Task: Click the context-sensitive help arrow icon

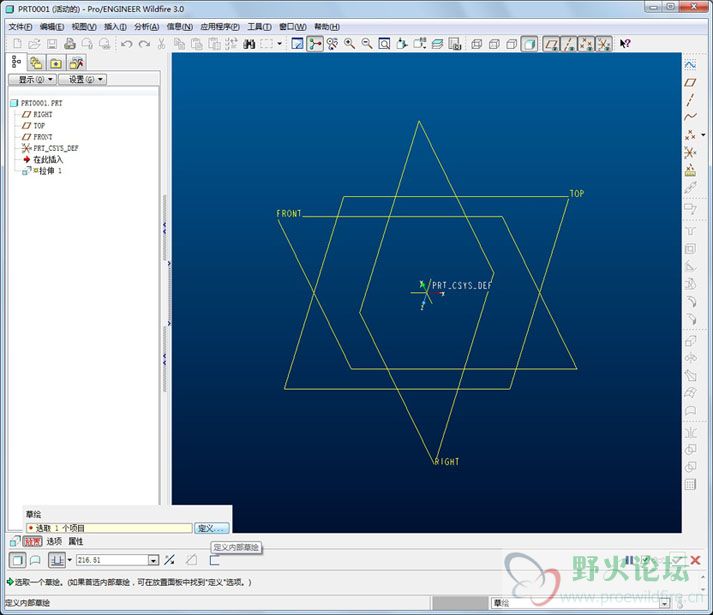Action: click(625, 44)
